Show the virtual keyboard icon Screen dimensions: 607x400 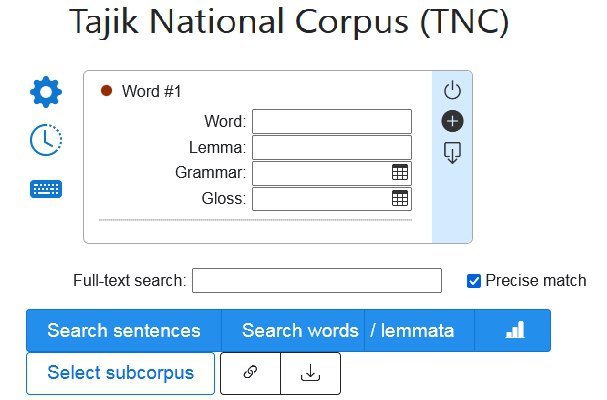[x=46, y=189]
